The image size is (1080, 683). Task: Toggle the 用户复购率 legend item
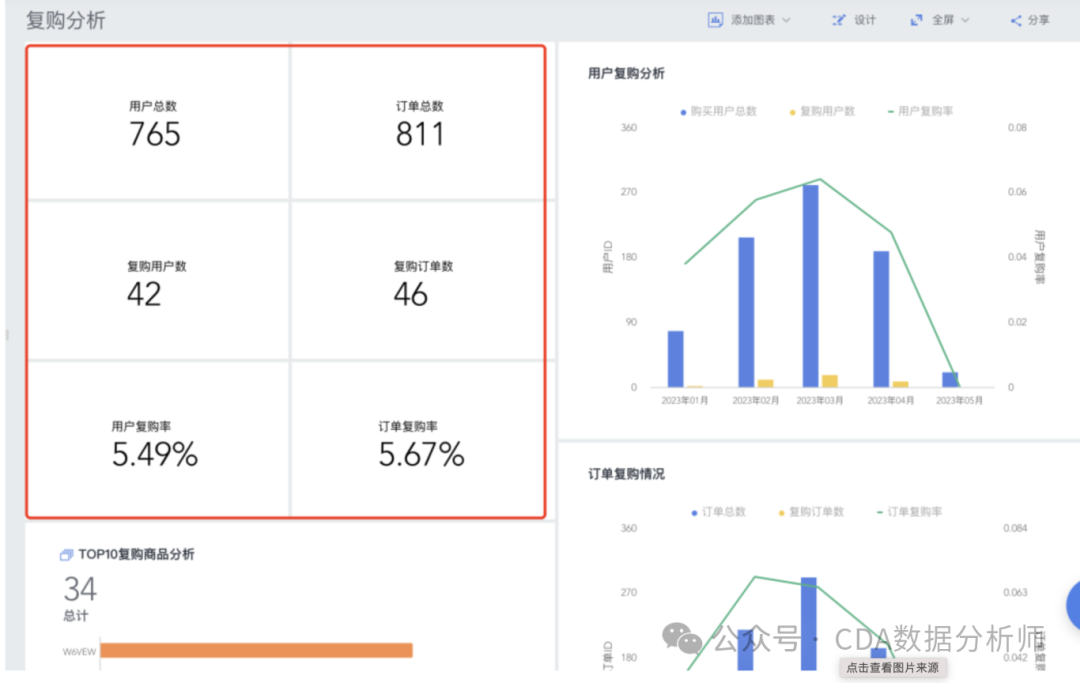tap(920, 111)
